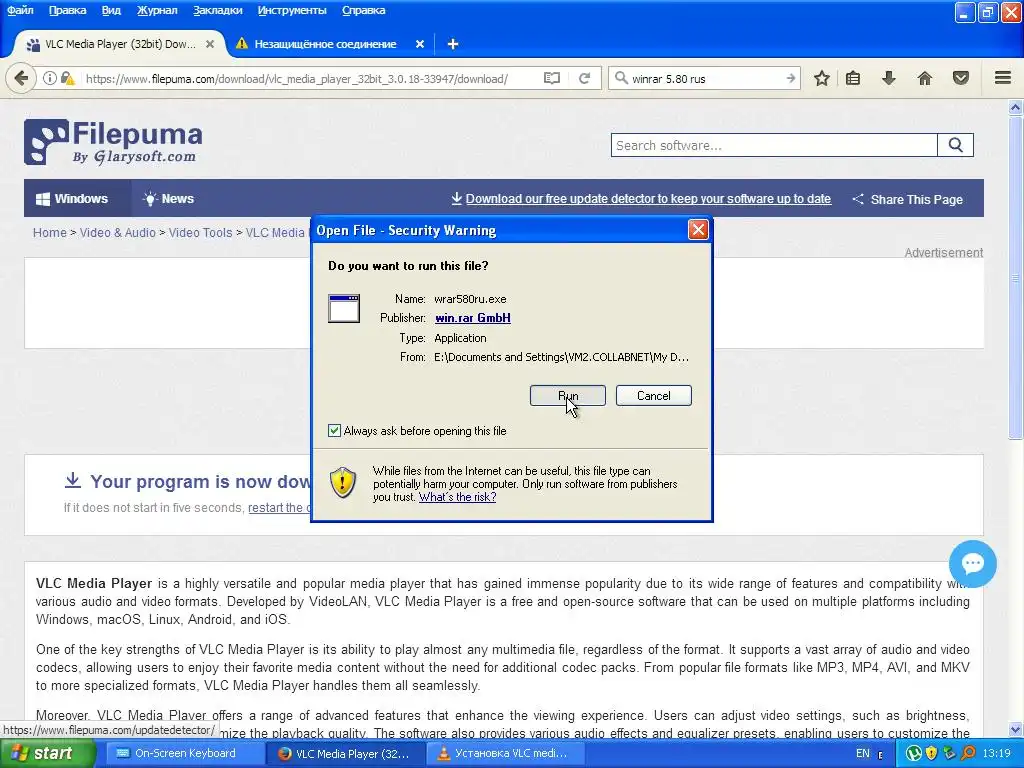Click the 13:19 tray clock
1024x768 pixels.
coord(997,754)
